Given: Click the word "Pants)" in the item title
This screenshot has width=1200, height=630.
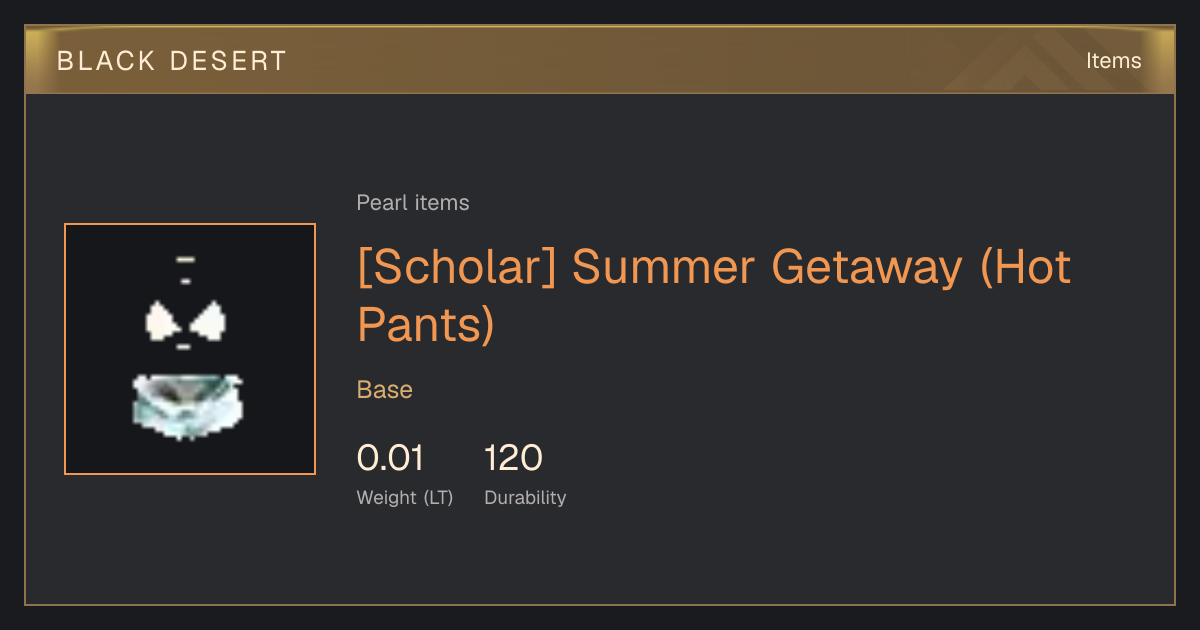Looking at the screenshot, I should coord(426,325).
